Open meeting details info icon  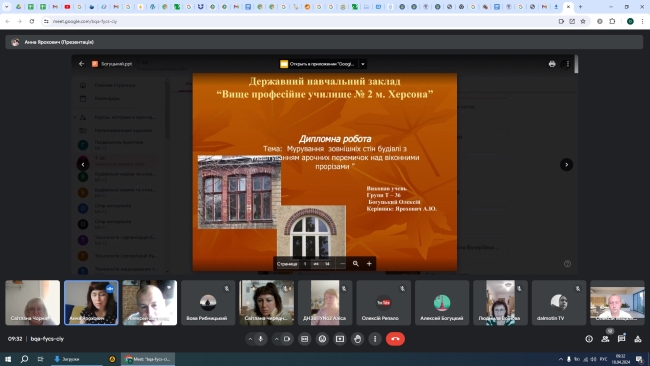coord(589,339)
